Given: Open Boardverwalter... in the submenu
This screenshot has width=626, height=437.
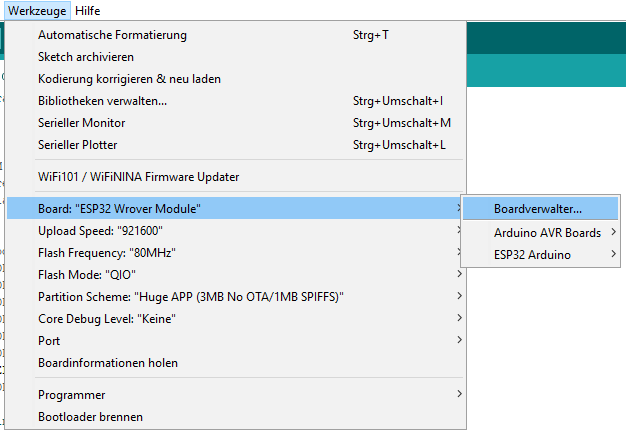Looking at the screenshot, I should (x=541, y=209).
